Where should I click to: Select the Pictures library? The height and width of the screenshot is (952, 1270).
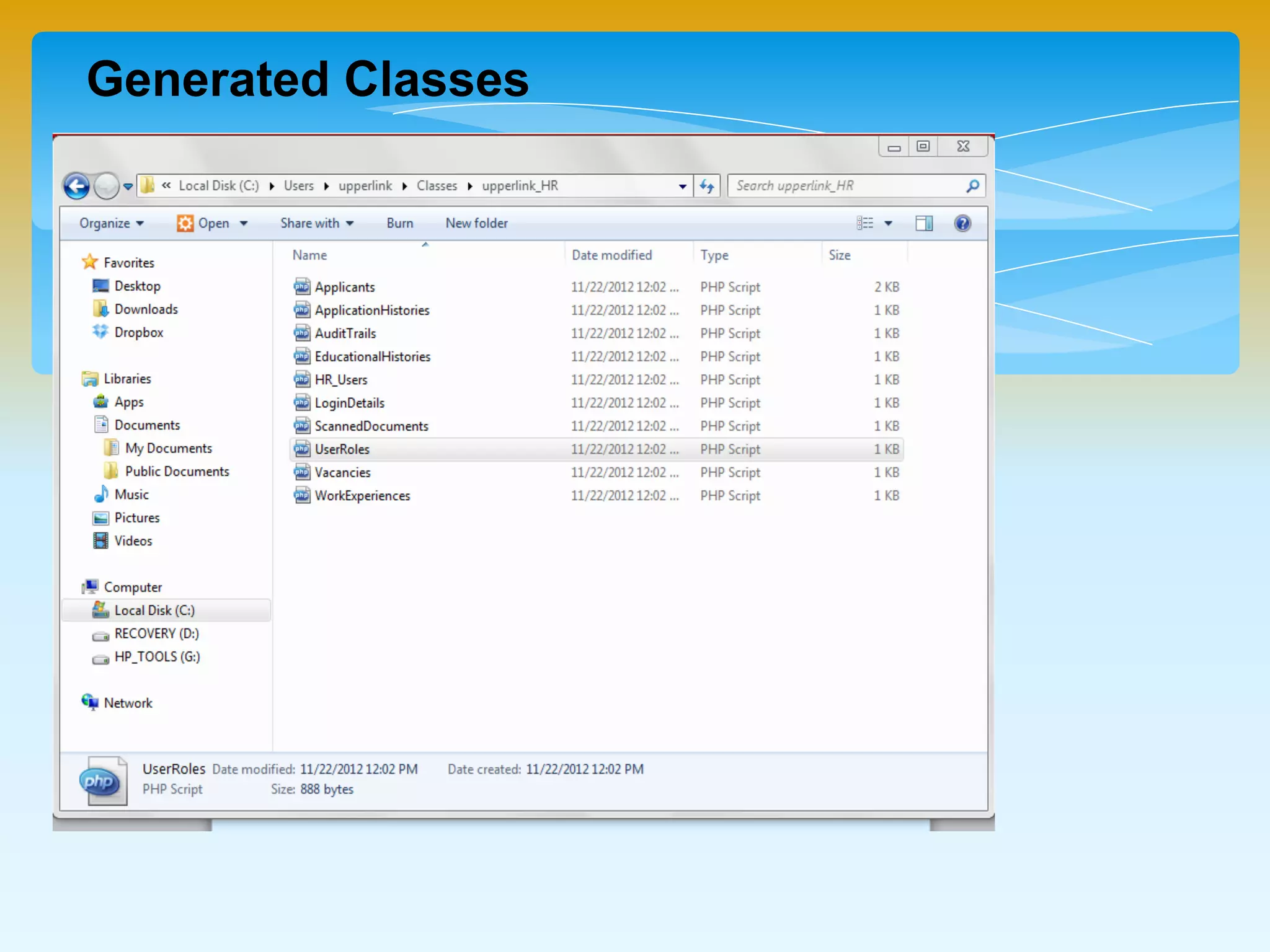coord(127,518)
